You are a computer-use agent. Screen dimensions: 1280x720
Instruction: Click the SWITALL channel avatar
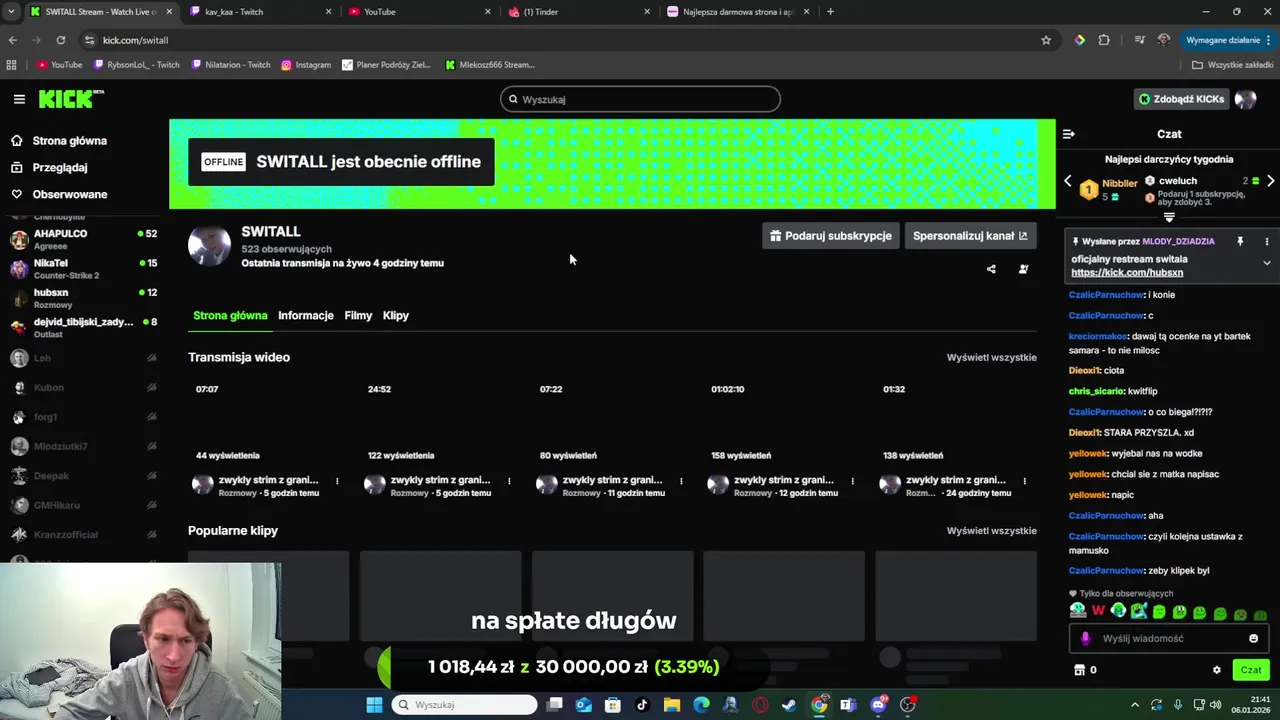point(209,246)
